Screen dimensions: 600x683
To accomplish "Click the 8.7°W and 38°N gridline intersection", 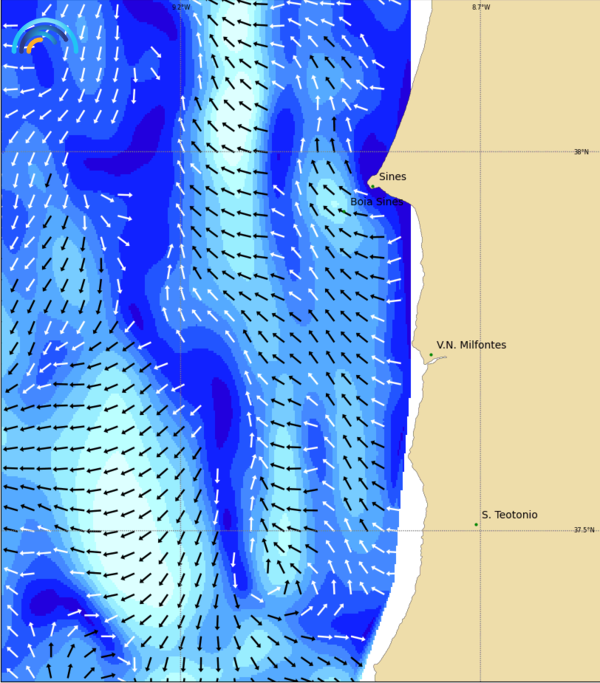I will pos(481,152).
